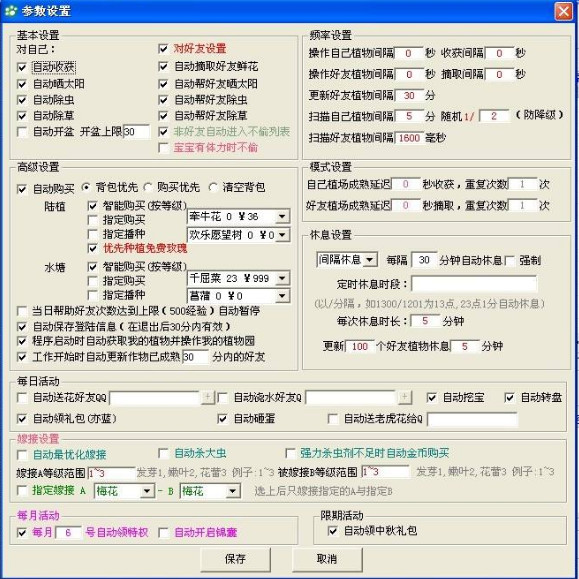
Task: Click plus button beside 自动送花好友QQ field
Action: (208, 398)
